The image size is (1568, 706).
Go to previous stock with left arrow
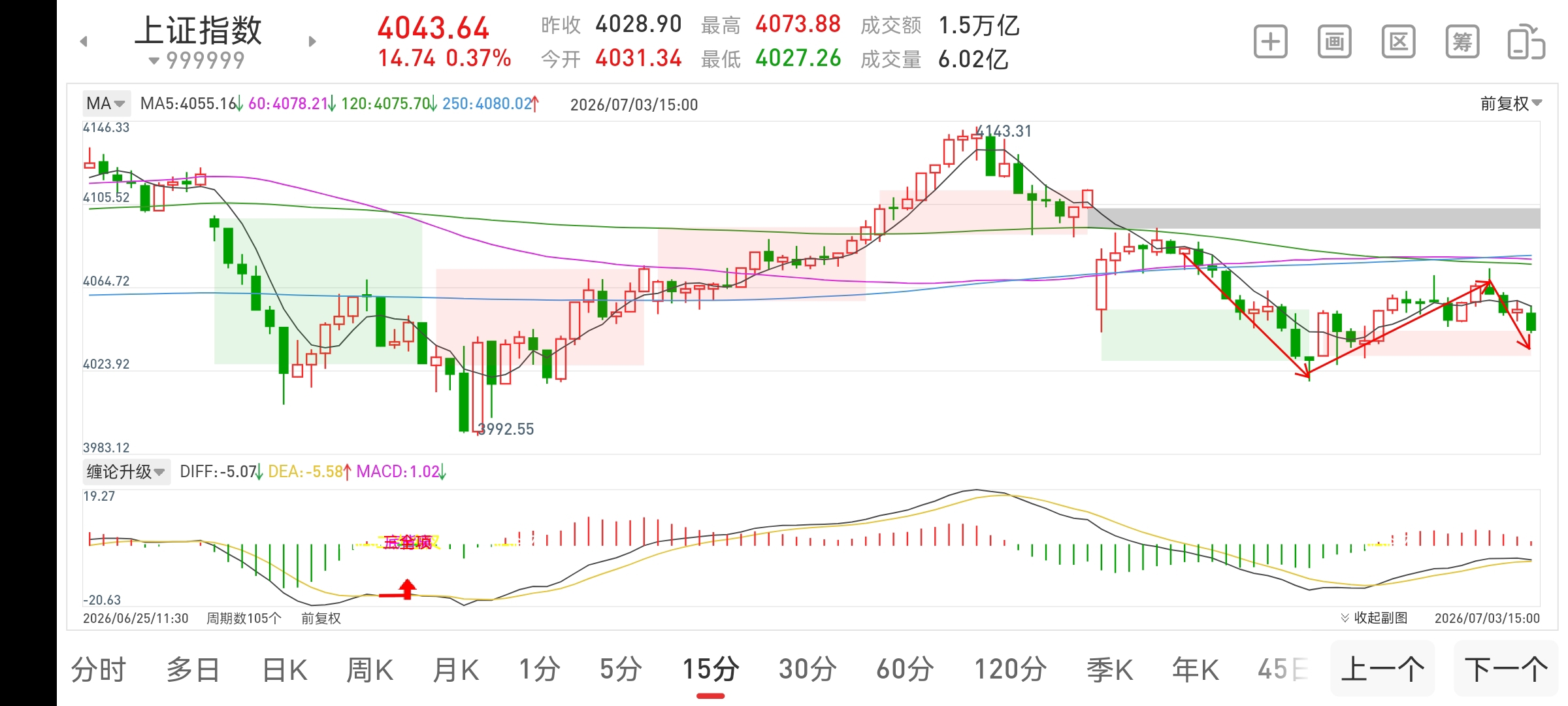click(84, 42)
